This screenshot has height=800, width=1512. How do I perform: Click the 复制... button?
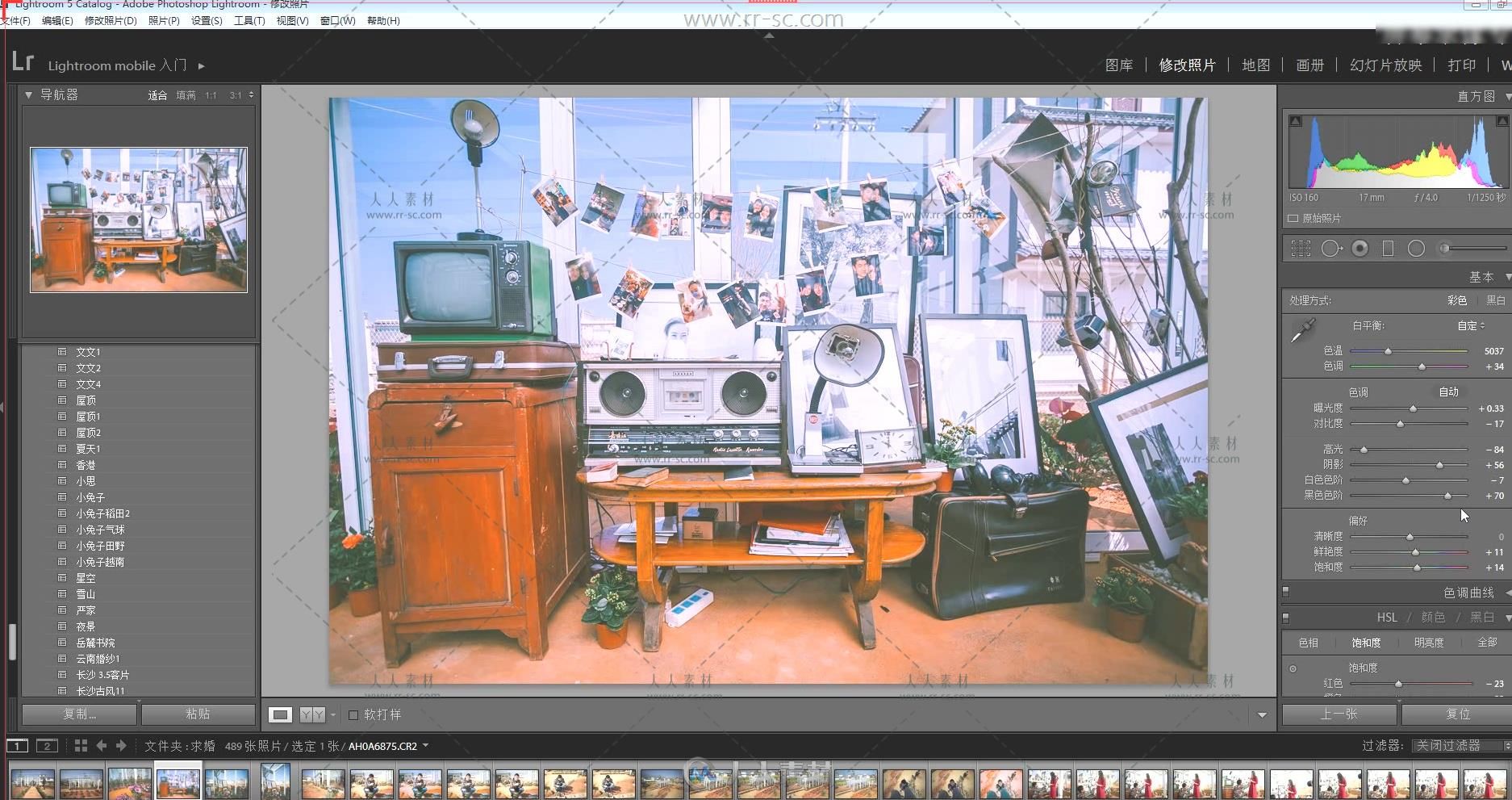79,714
